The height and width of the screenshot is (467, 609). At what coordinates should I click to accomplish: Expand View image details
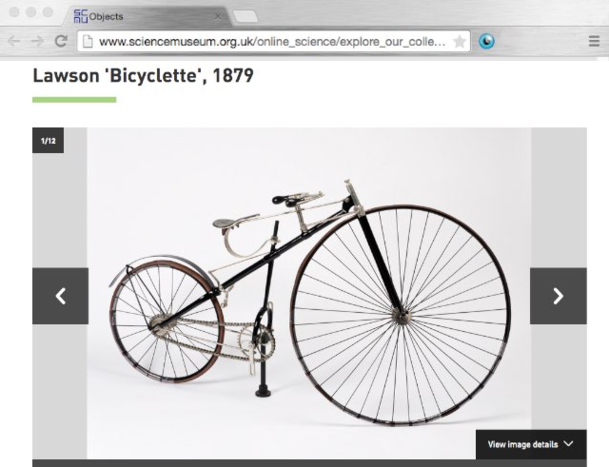pos(531,444)
